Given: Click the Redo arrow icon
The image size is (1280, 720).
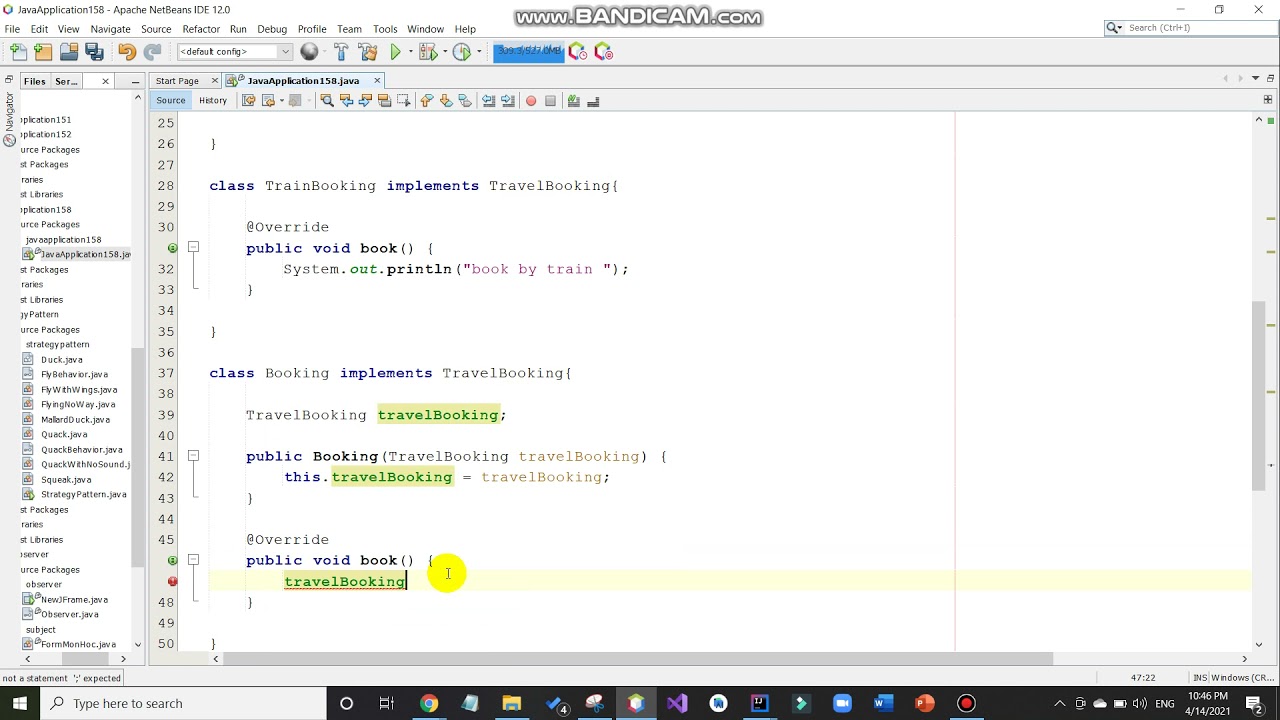Looking at the screenshot, I should coord(152,52).
